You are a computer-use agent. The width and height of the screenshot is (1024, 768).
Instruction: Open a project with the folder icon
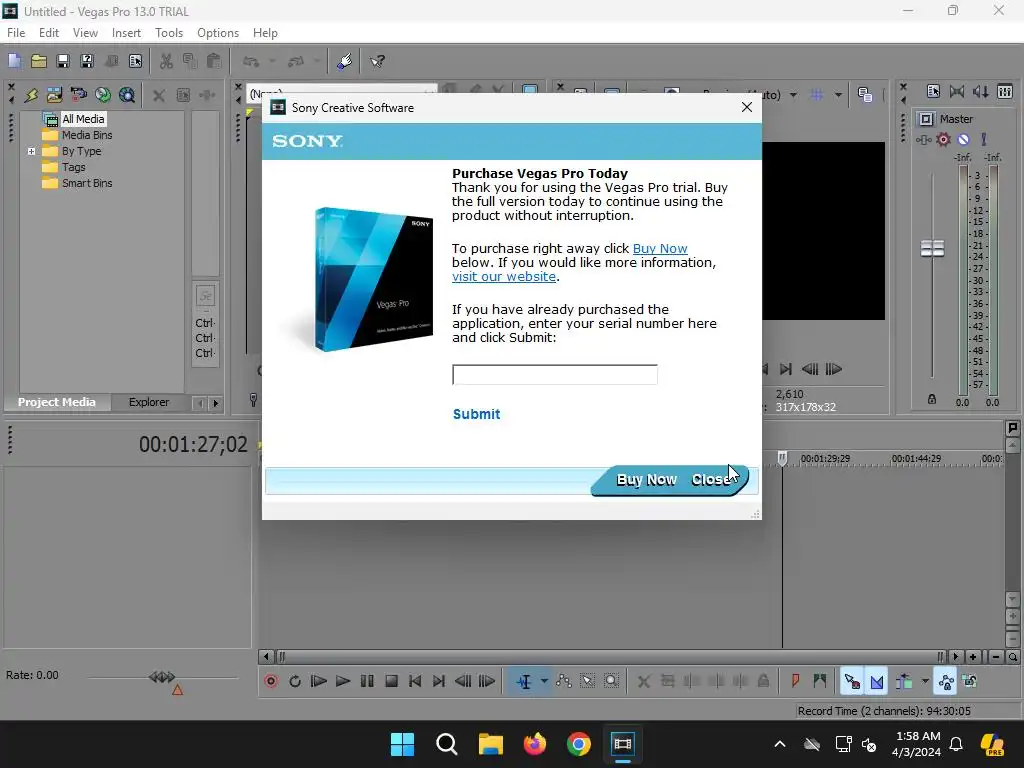click(39, 61)
